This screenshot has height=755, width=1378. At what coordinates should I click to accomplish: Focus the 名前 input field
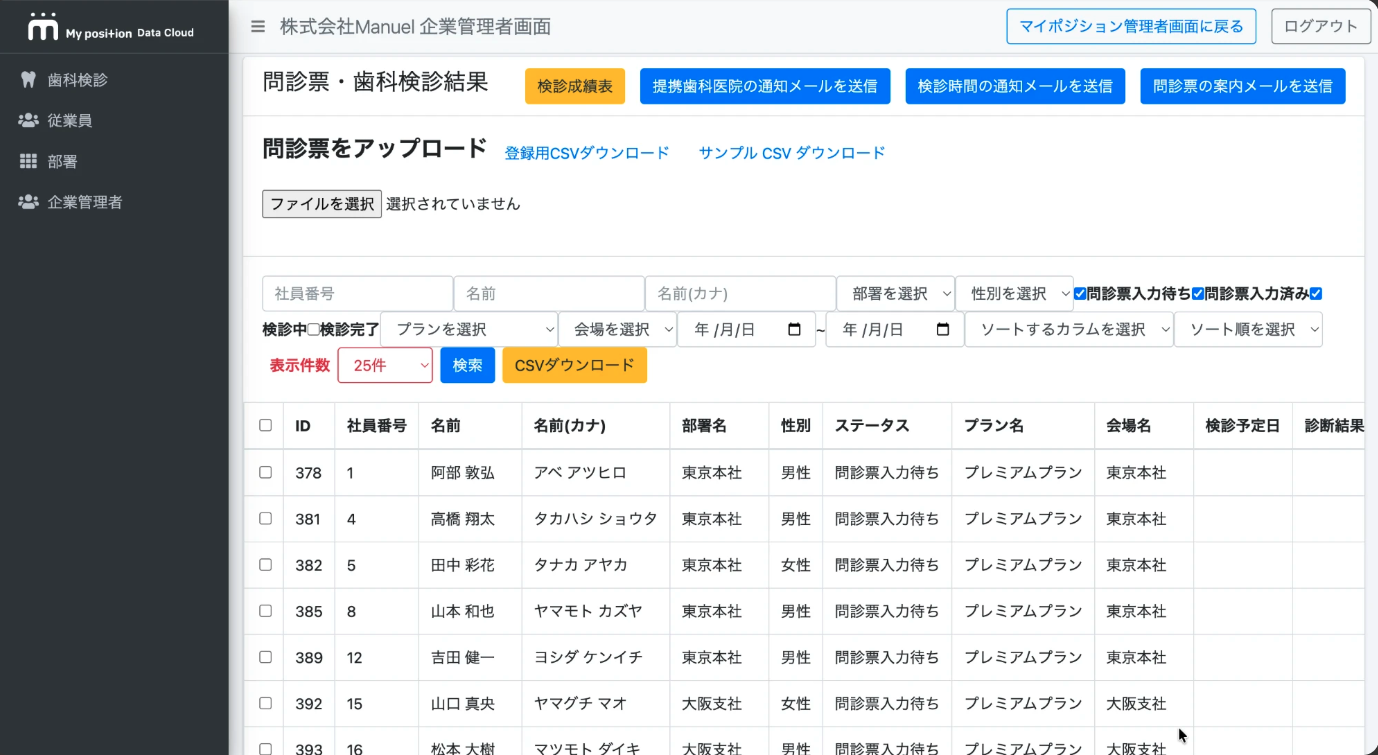pyautogui.click(x=549, y=294)
